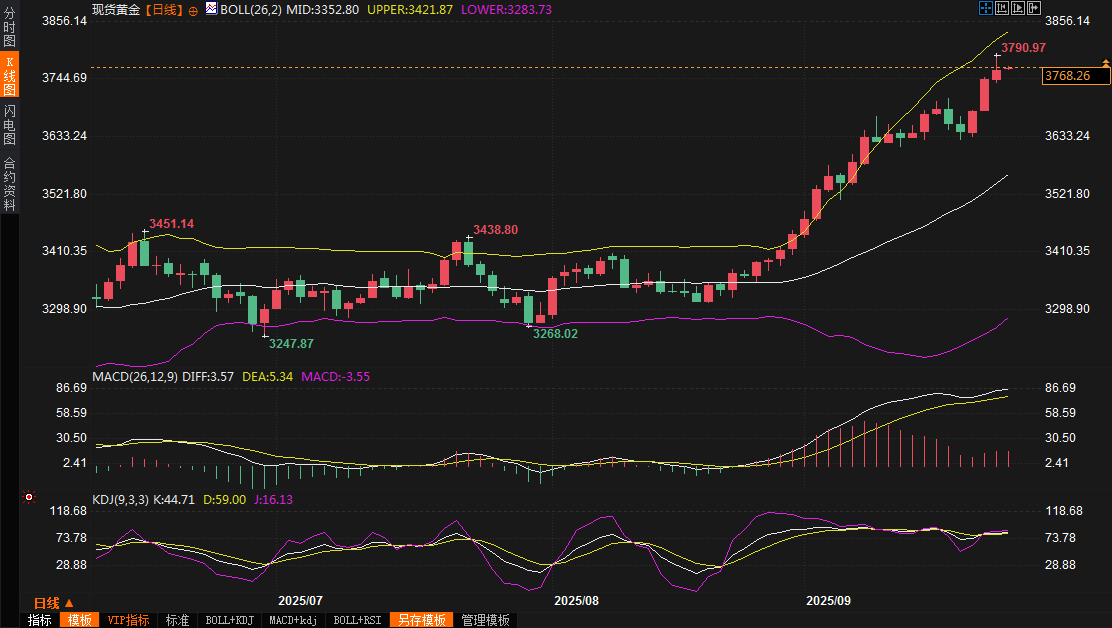Click the 3790.97 high price marker
Screen dimensions: 1112x628
tap(1023, 47)
